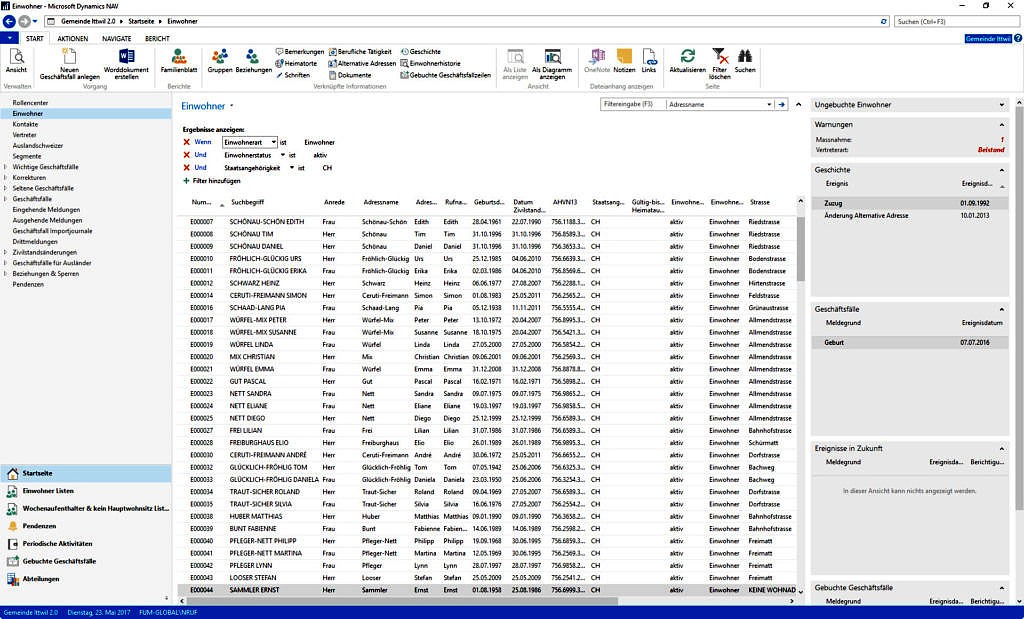Click the Beistand warning value
Screen dimensions: 1024x619
991,150
